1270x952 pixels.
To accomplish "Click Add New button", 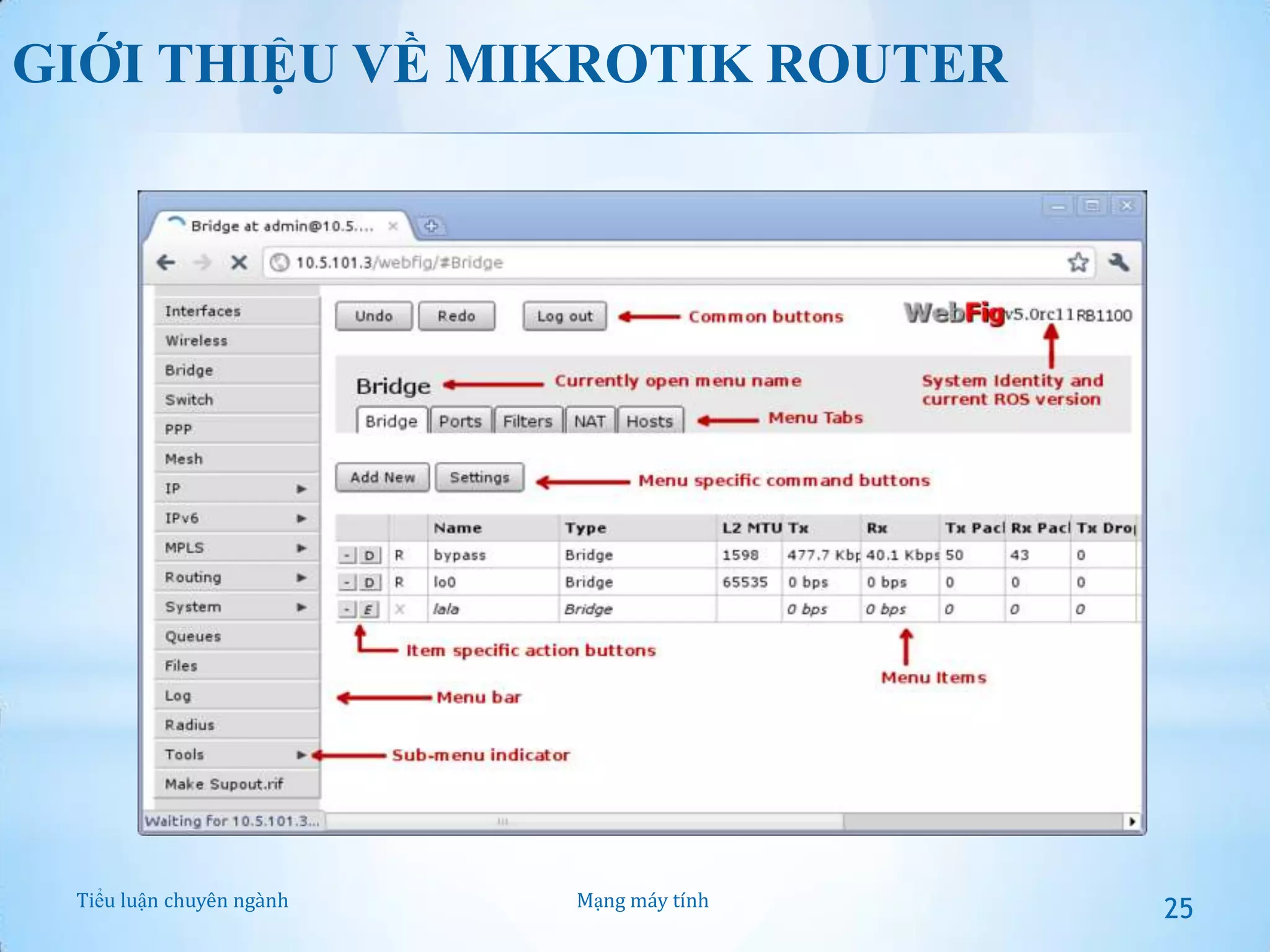I will tap(383, 477).
